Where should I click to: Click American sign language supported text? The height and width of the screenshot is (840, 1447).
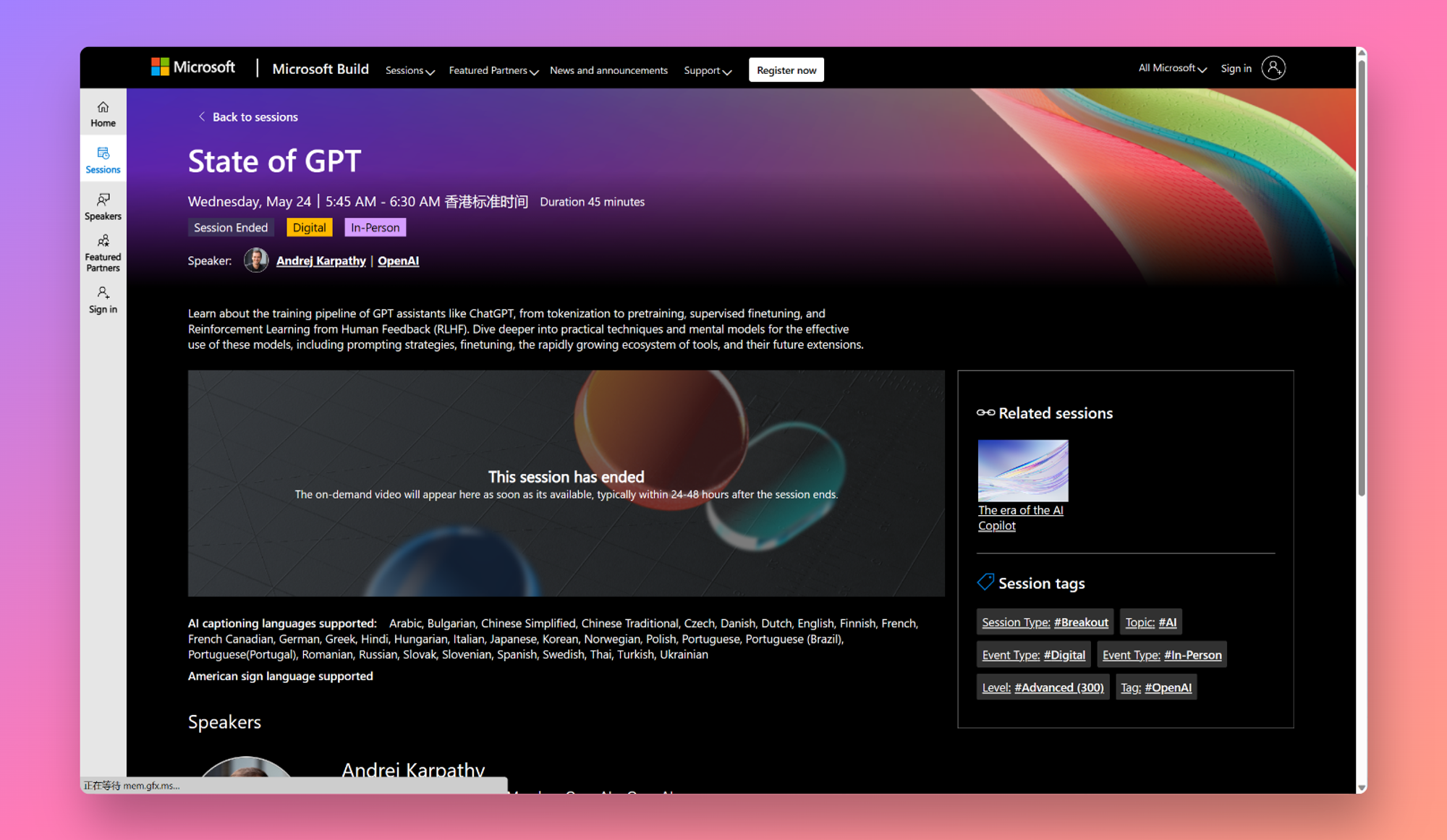pos(281,676)
